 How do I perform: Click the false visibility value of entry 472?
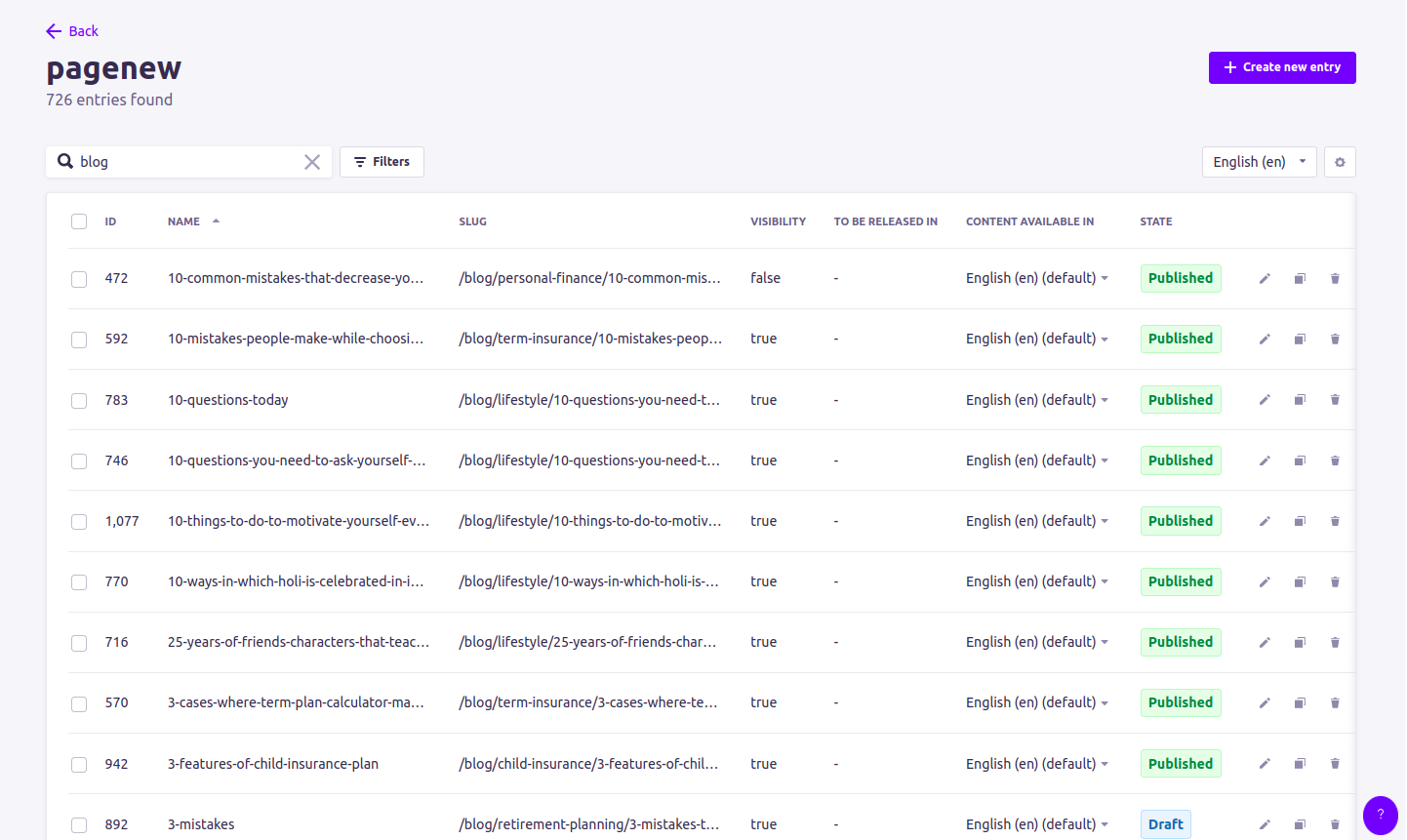pos(765,278)
